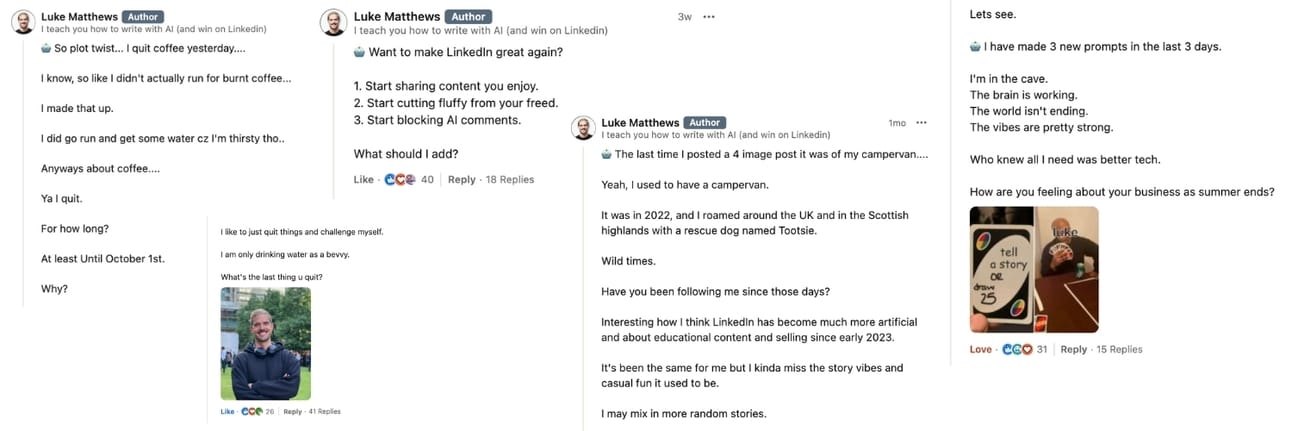Expand the 15 Replies thread
1292x431 pixels.
point(1120,349)
